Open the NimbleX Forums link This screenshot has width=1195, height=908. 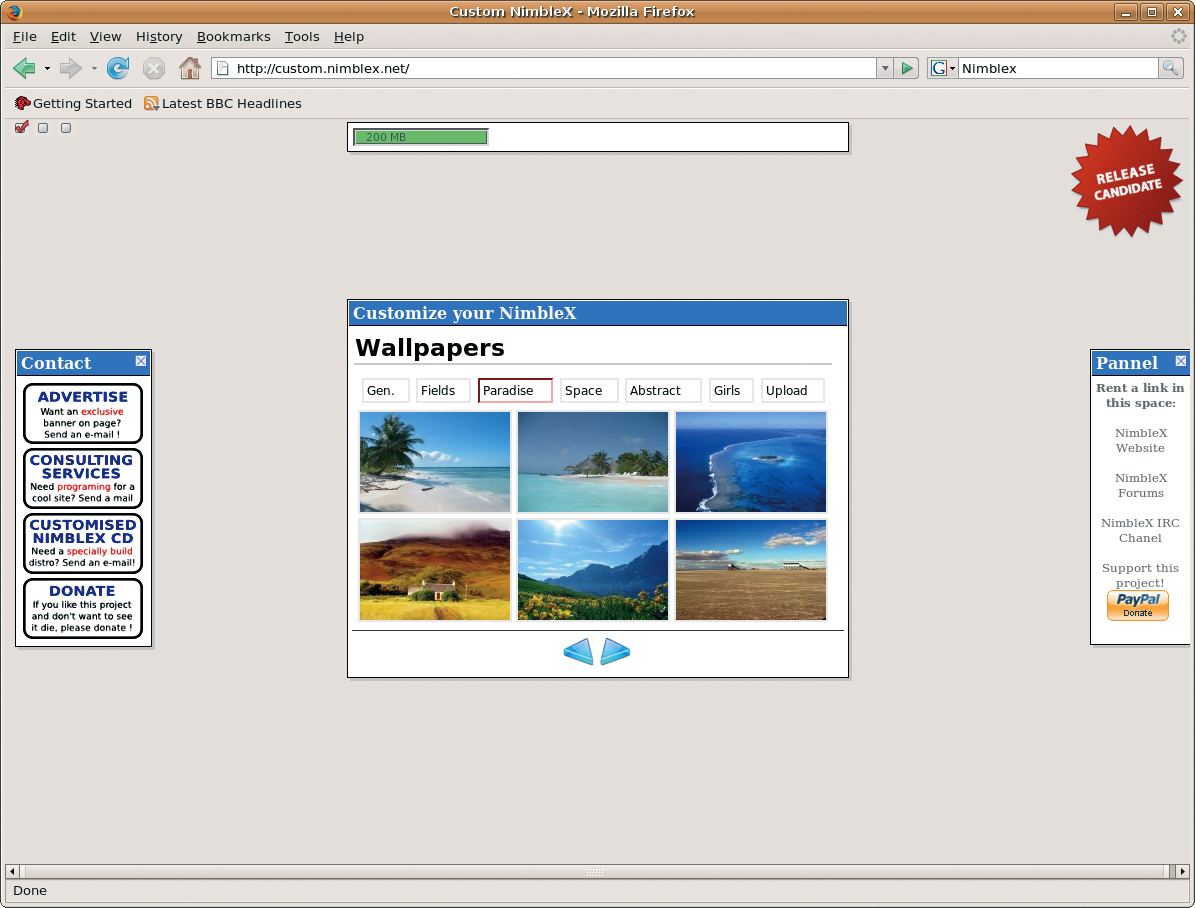point(1140,485)
